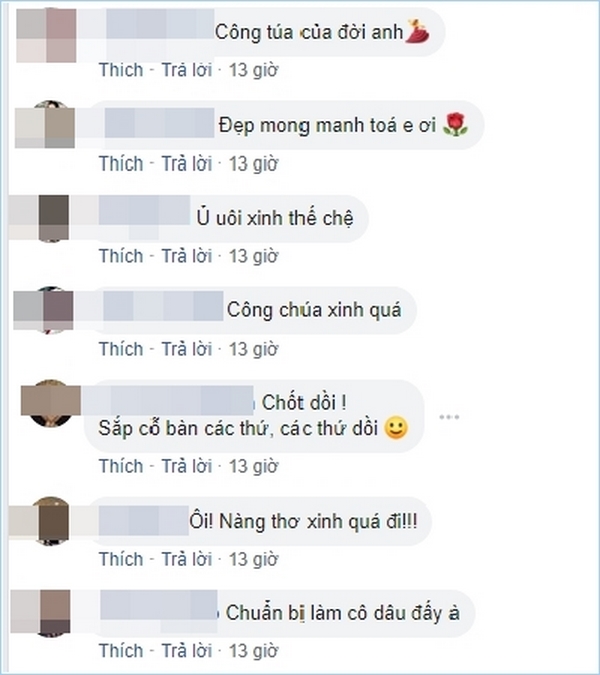Screen dimensions: 600x675
Task: Reply to the 'Sắp cỗ bàn các thứ' comment
Action: (x=186, y=466)
